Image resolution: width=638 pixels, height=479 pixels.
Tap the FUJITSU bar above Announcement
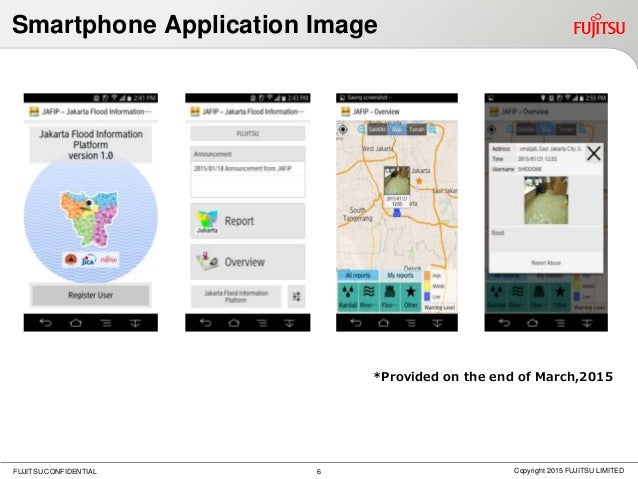click(248, 133)
